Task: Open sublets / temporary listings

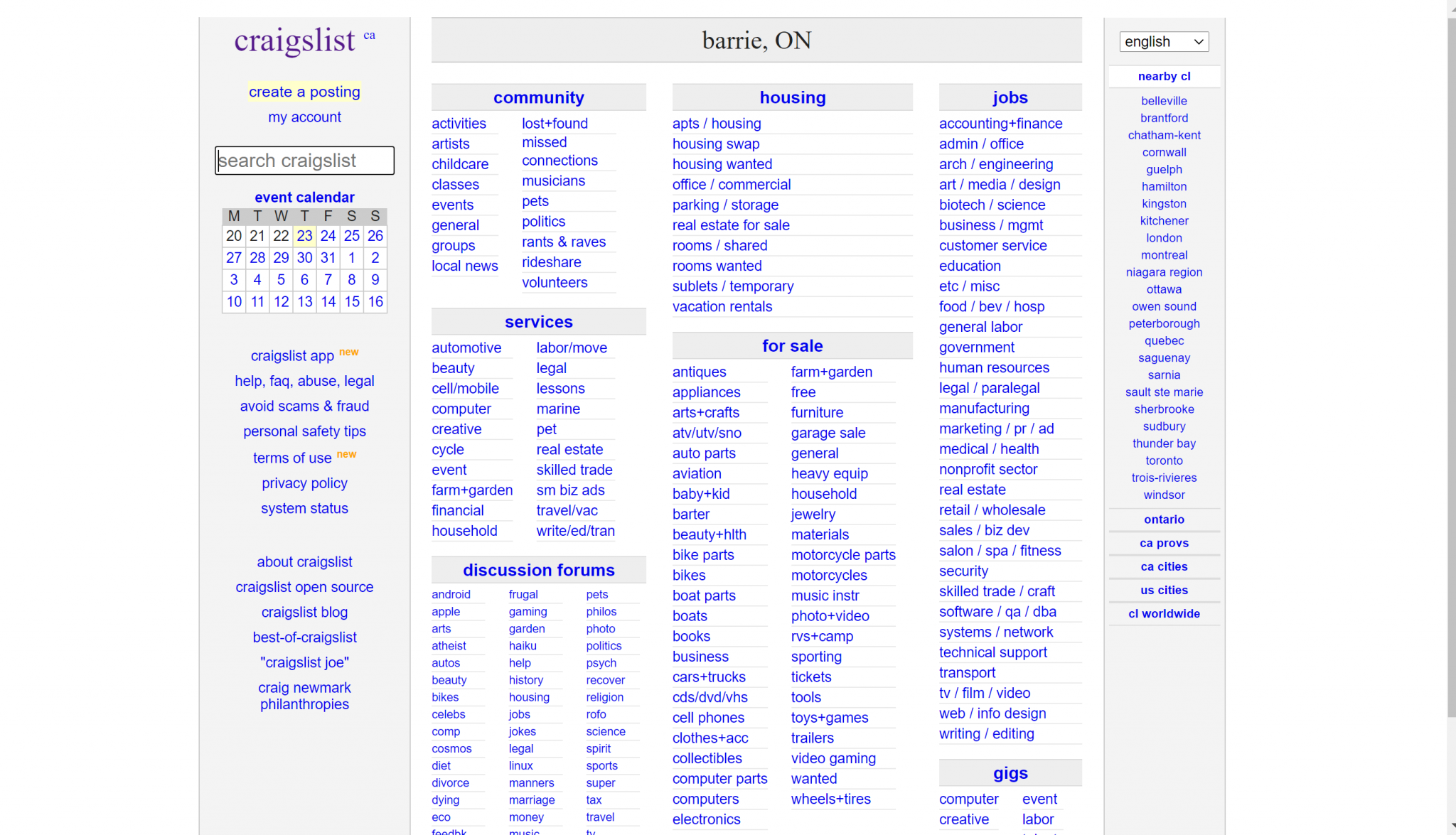Action: (733, 286)
